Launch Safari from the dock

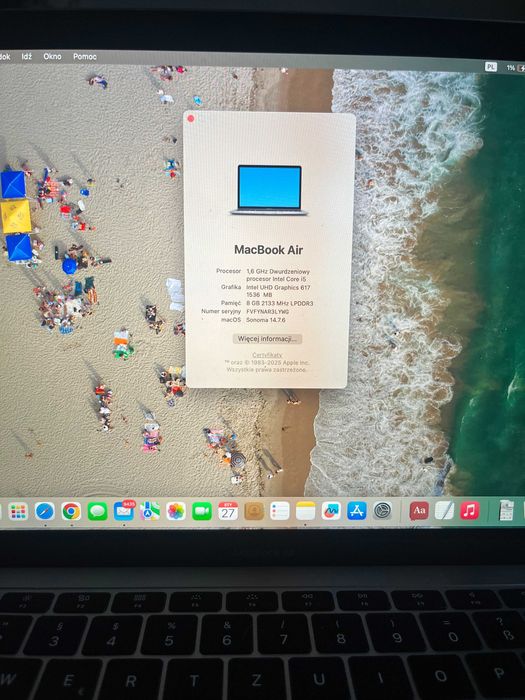[x=45, y=511]
